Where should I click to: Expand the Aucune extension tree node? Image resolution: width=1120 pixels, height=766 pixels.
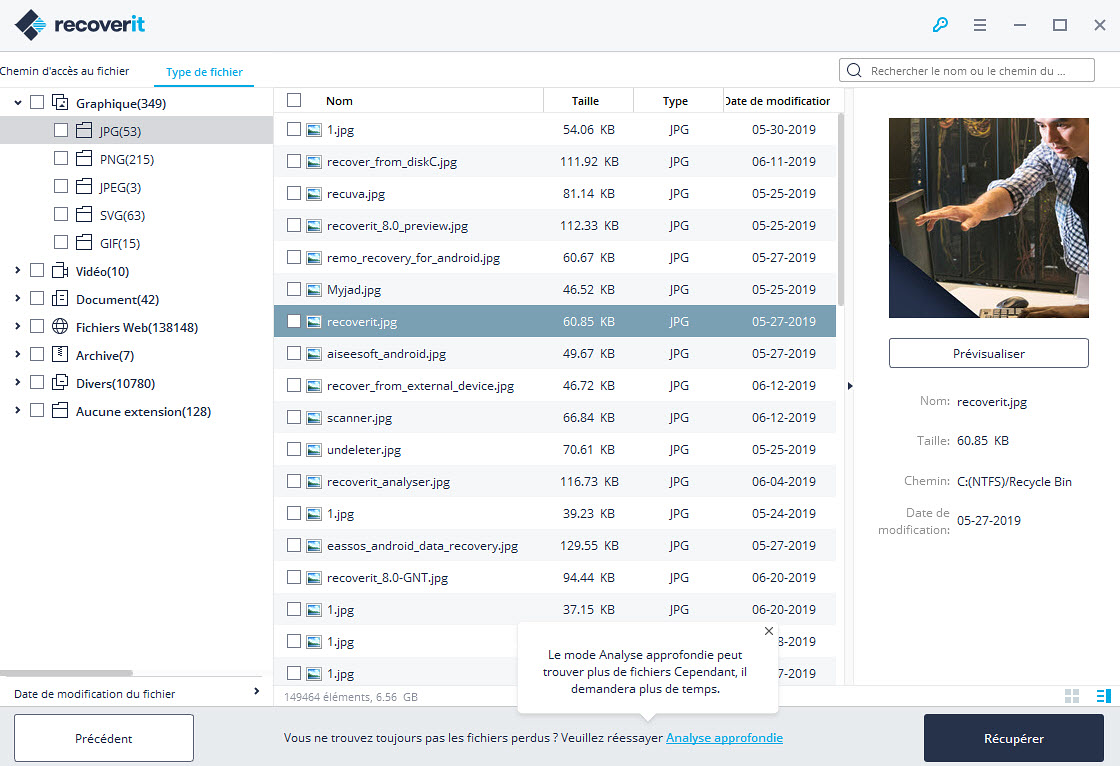click(x=18, y=410)
